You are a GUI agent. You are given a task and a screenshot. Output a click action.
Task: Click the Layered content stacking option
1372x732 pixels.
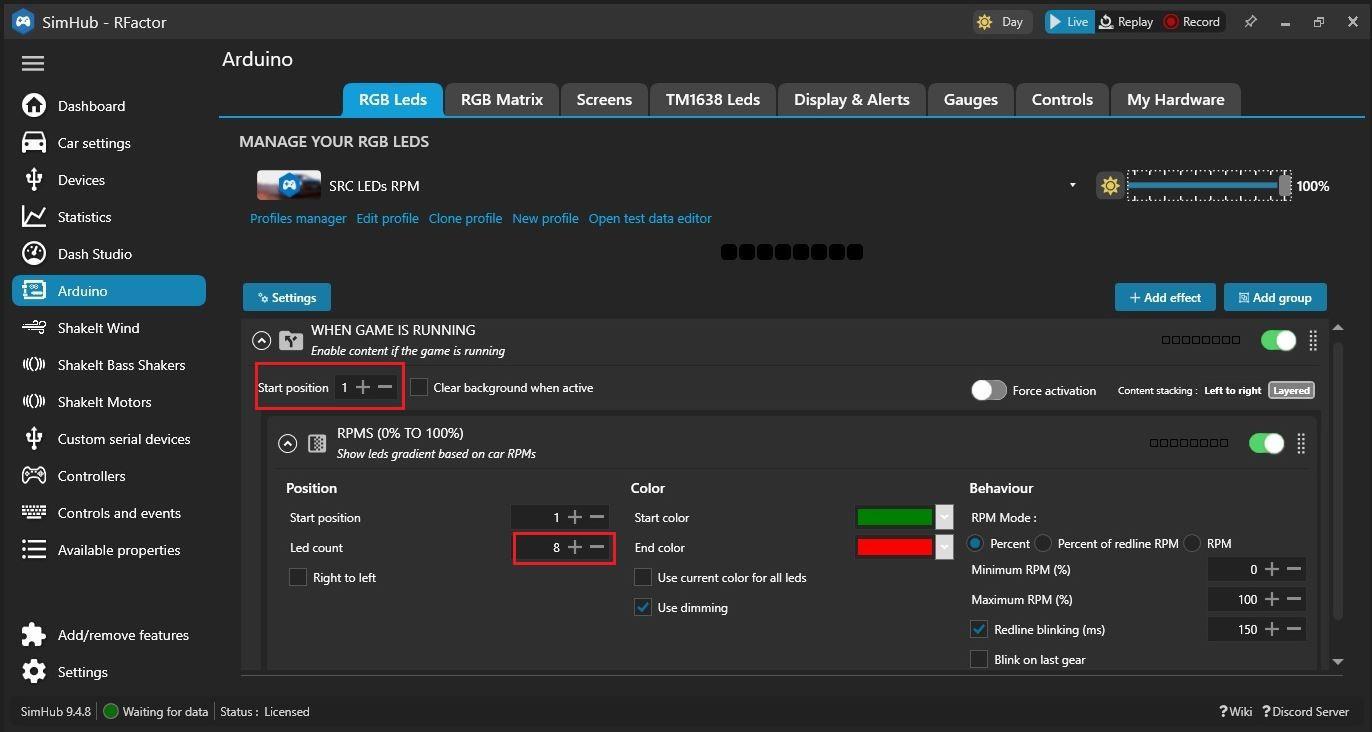[x=1291, y=391]
